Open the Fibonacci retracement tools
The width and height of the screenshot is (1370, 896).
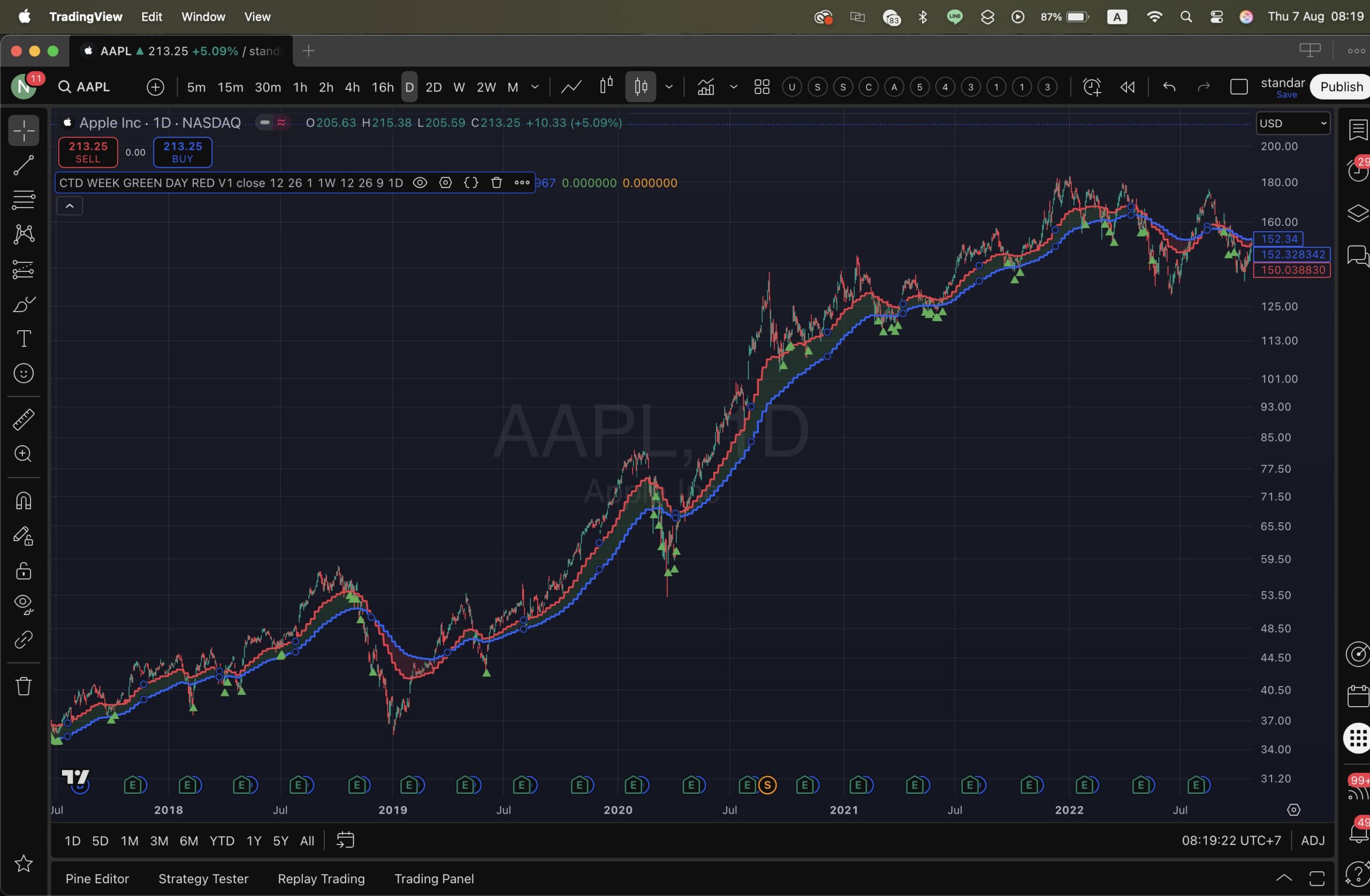coord(24,200)
